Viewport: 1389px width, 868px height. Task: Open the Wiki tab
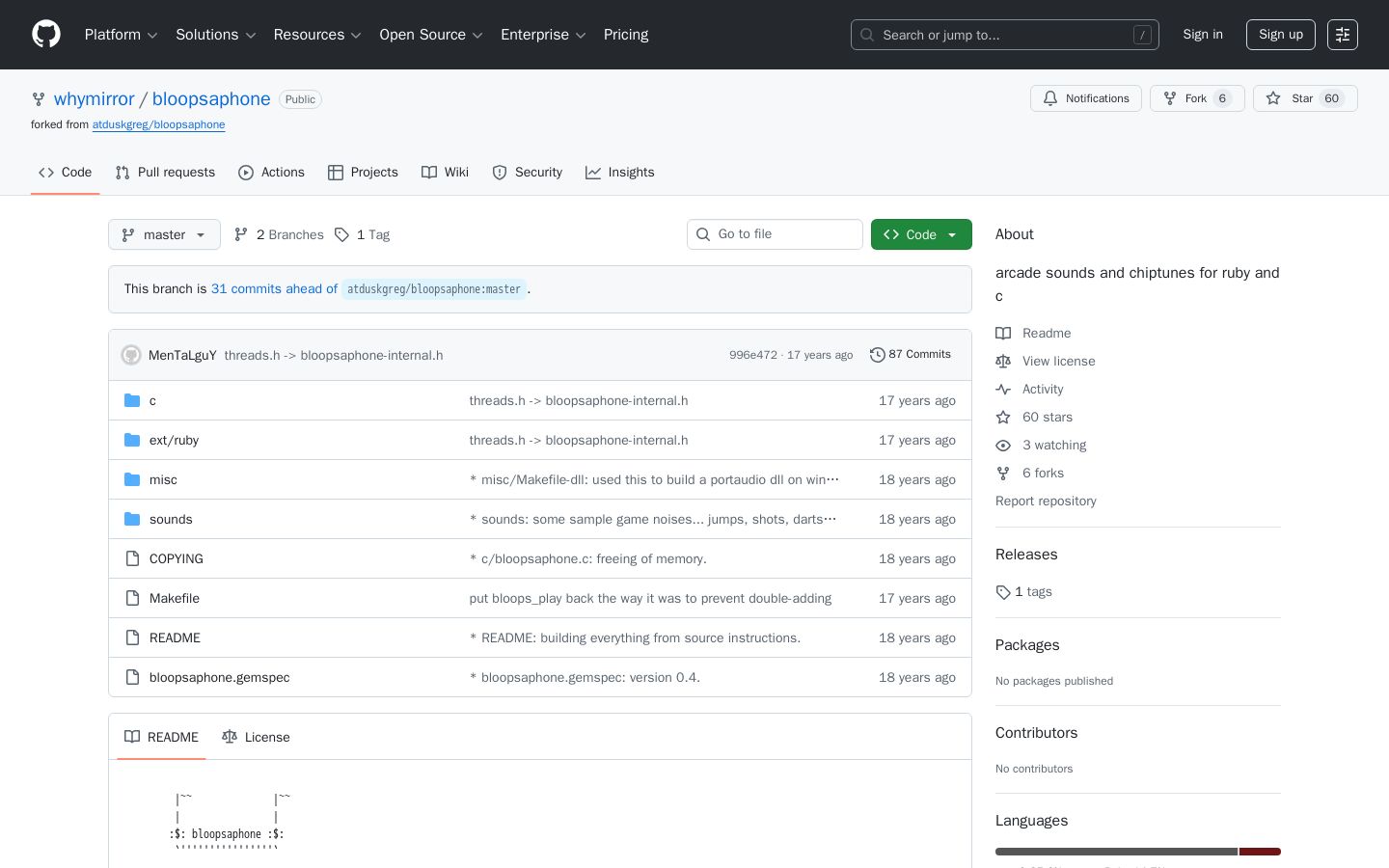pos(445,173)
